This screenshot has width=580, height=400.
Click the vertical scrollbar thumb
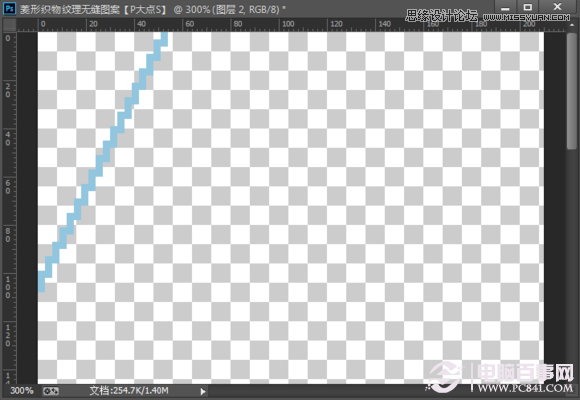(572, 90)
